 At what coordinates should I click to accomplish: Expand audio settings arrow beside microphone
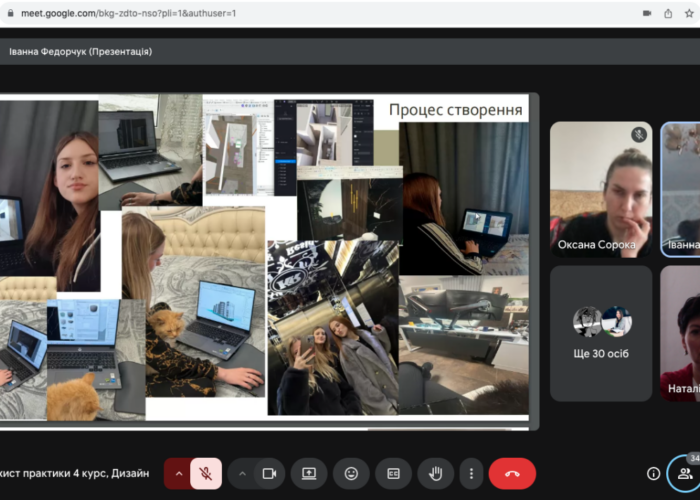179,473
